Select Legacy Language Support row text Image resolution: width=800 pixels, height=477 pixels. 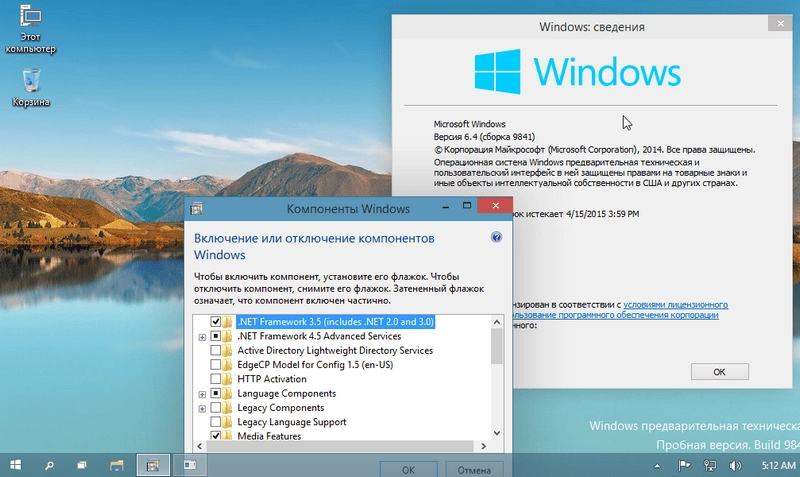click(291, 422)
